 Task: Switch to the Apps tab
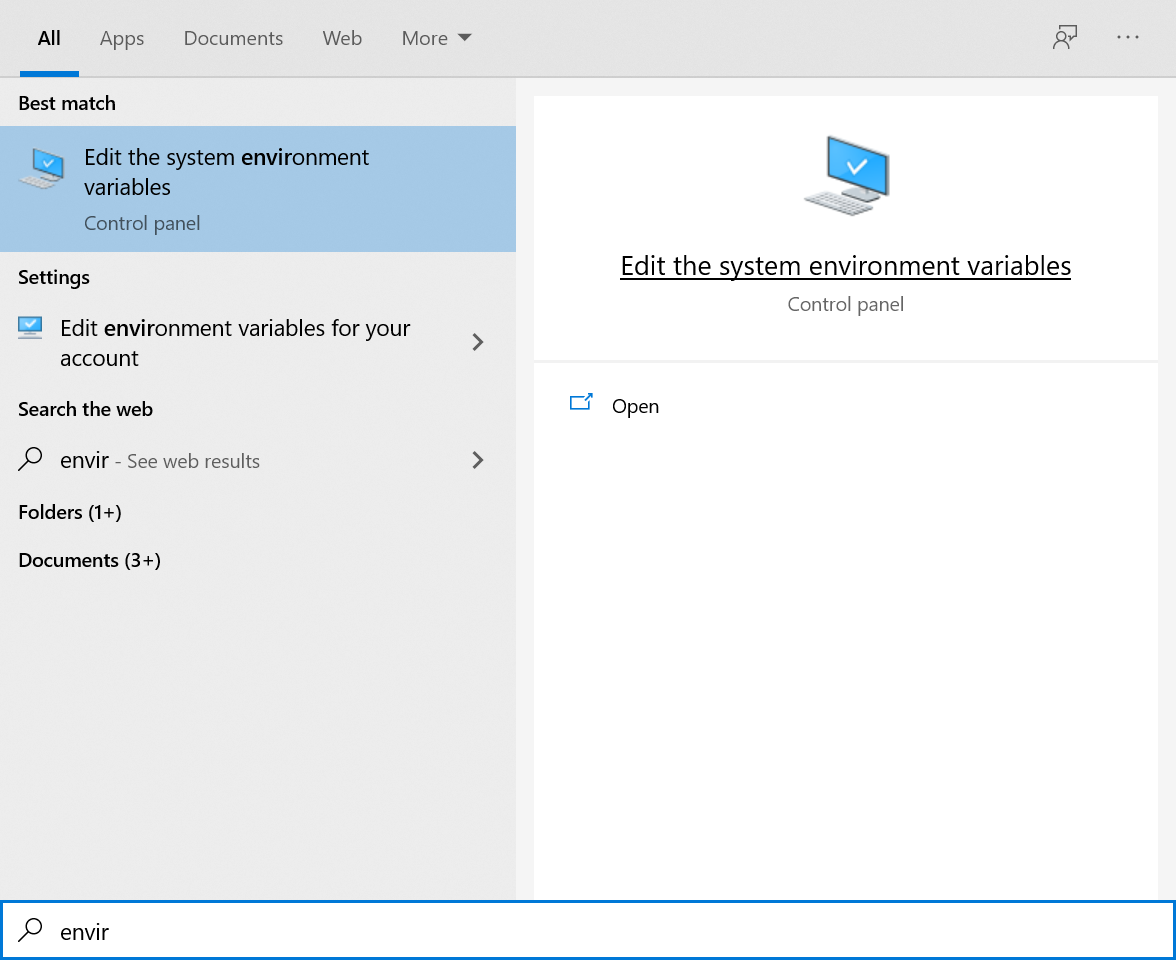pos(122,38)
